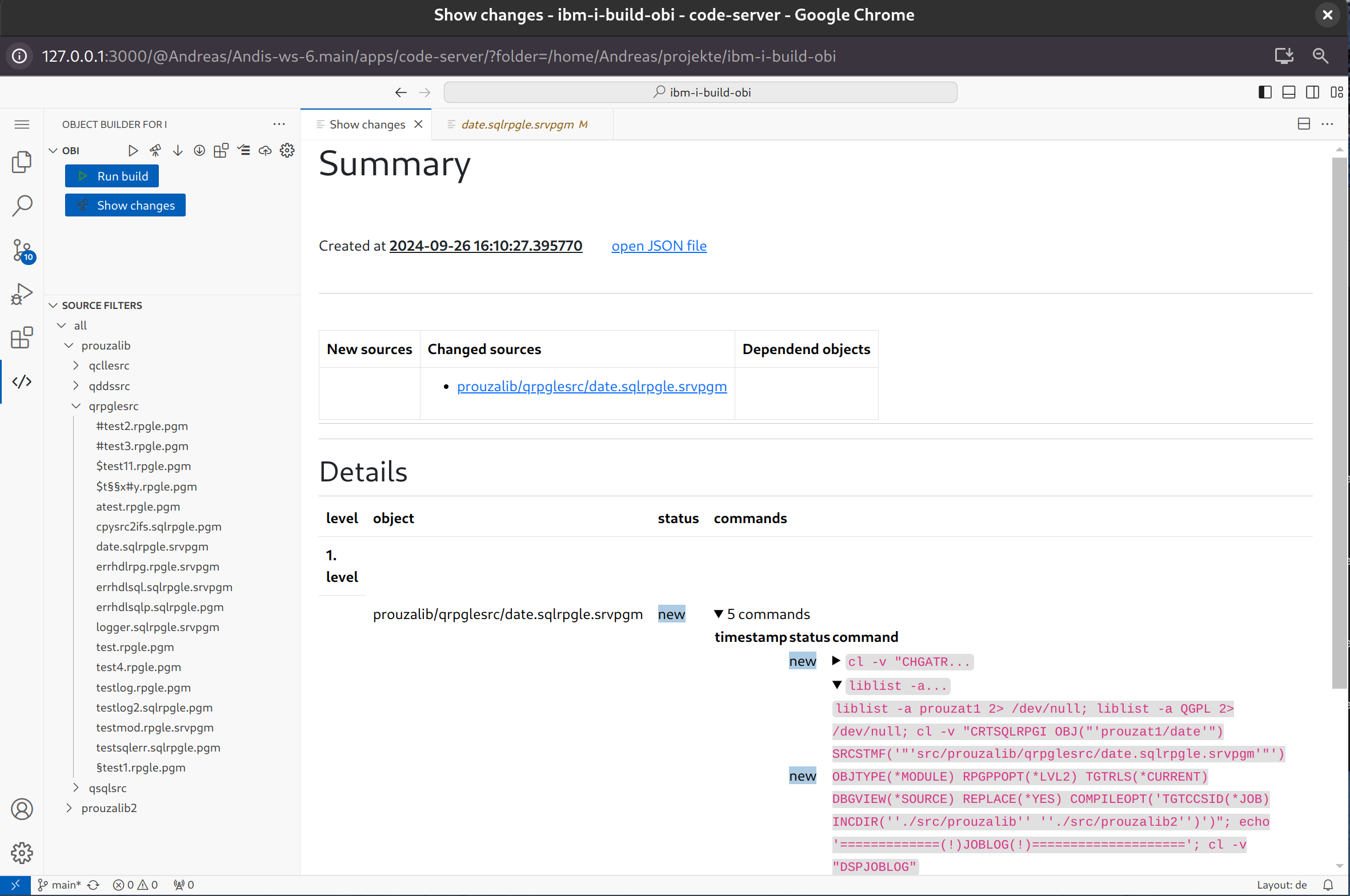This screenshot has height=896, width=1350.
Task: Open Source Control view with badge 10
Action: pyautogui.click(x=23, y=251)
